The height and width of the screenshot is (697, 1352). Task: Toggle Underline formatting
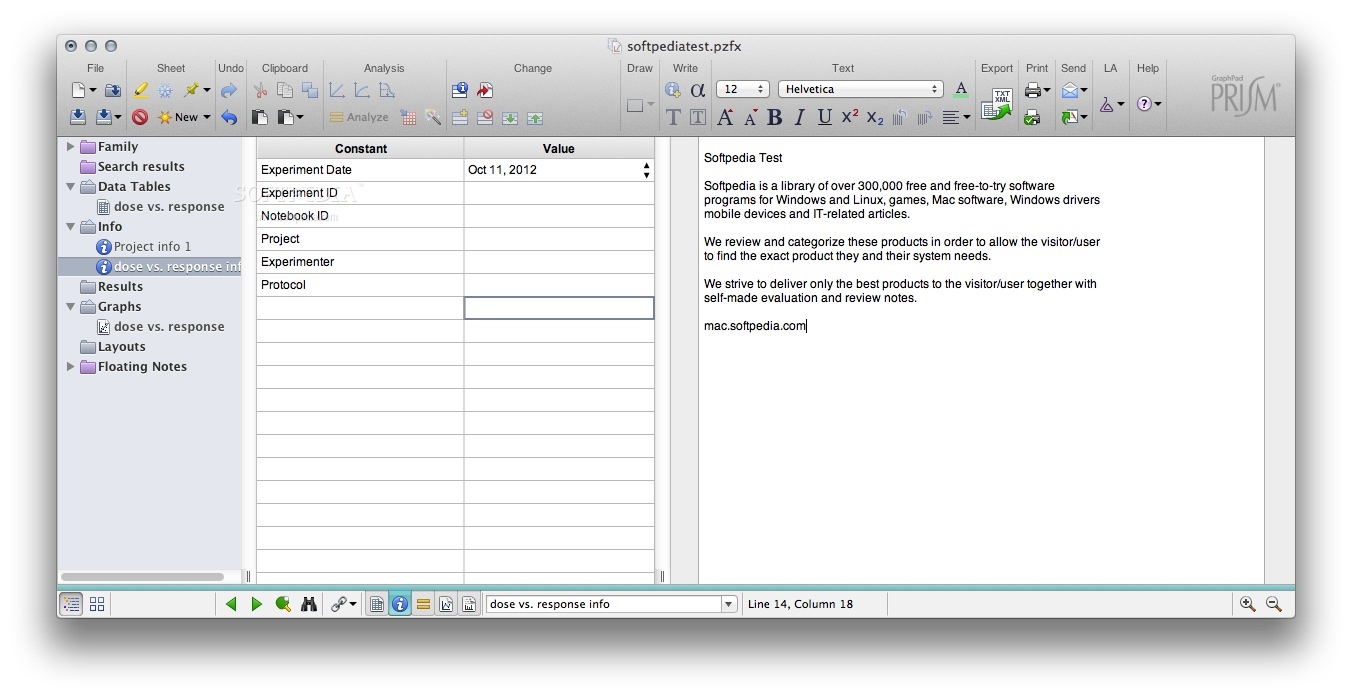pyautogui.click(x=824, y=117)
